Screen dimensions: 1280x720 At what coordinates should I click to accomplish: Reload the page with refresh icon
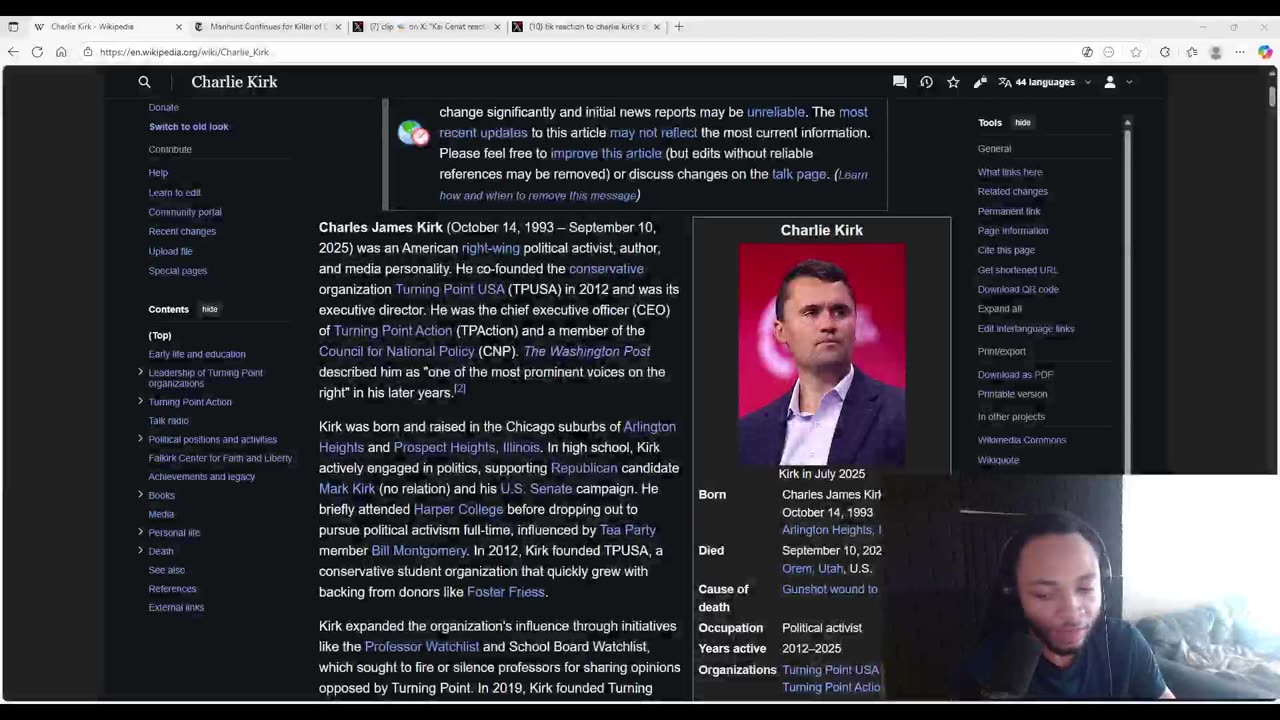coord(37,52)
